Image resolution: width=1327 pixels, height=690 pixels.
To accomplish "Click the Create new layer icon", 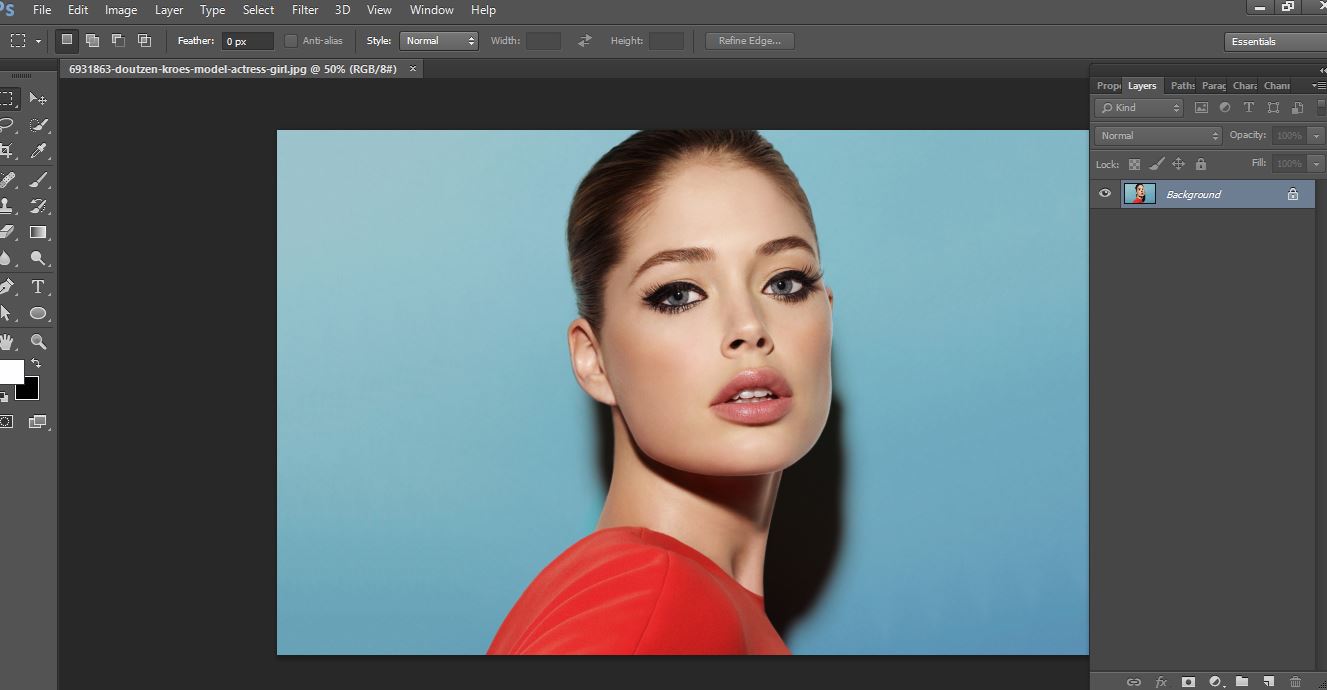I will [x=1268, y=681].
